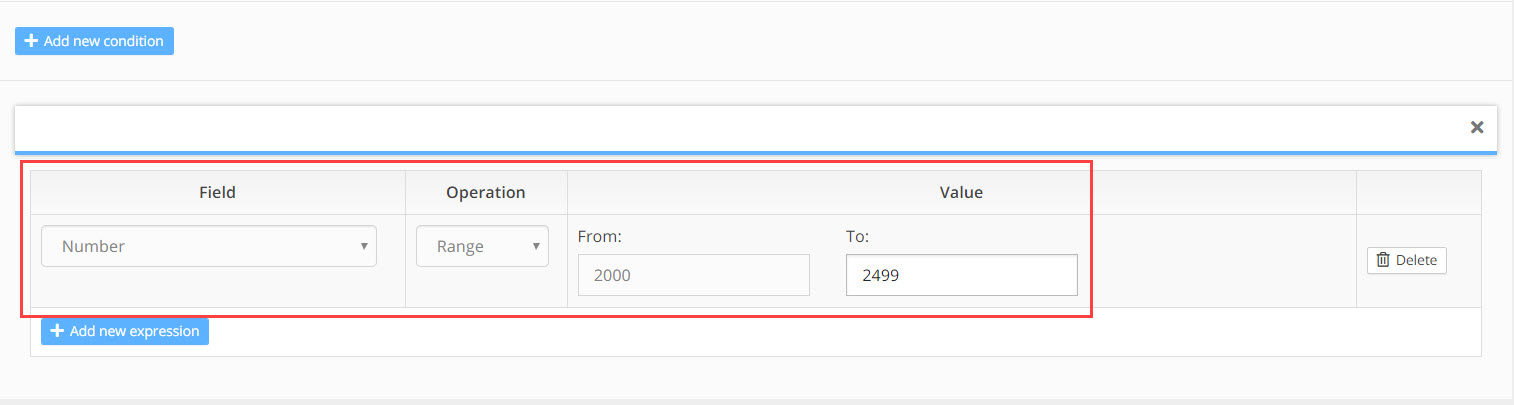Click the From: label
The image size is (1514, 405).
click(x=600, y=237)
